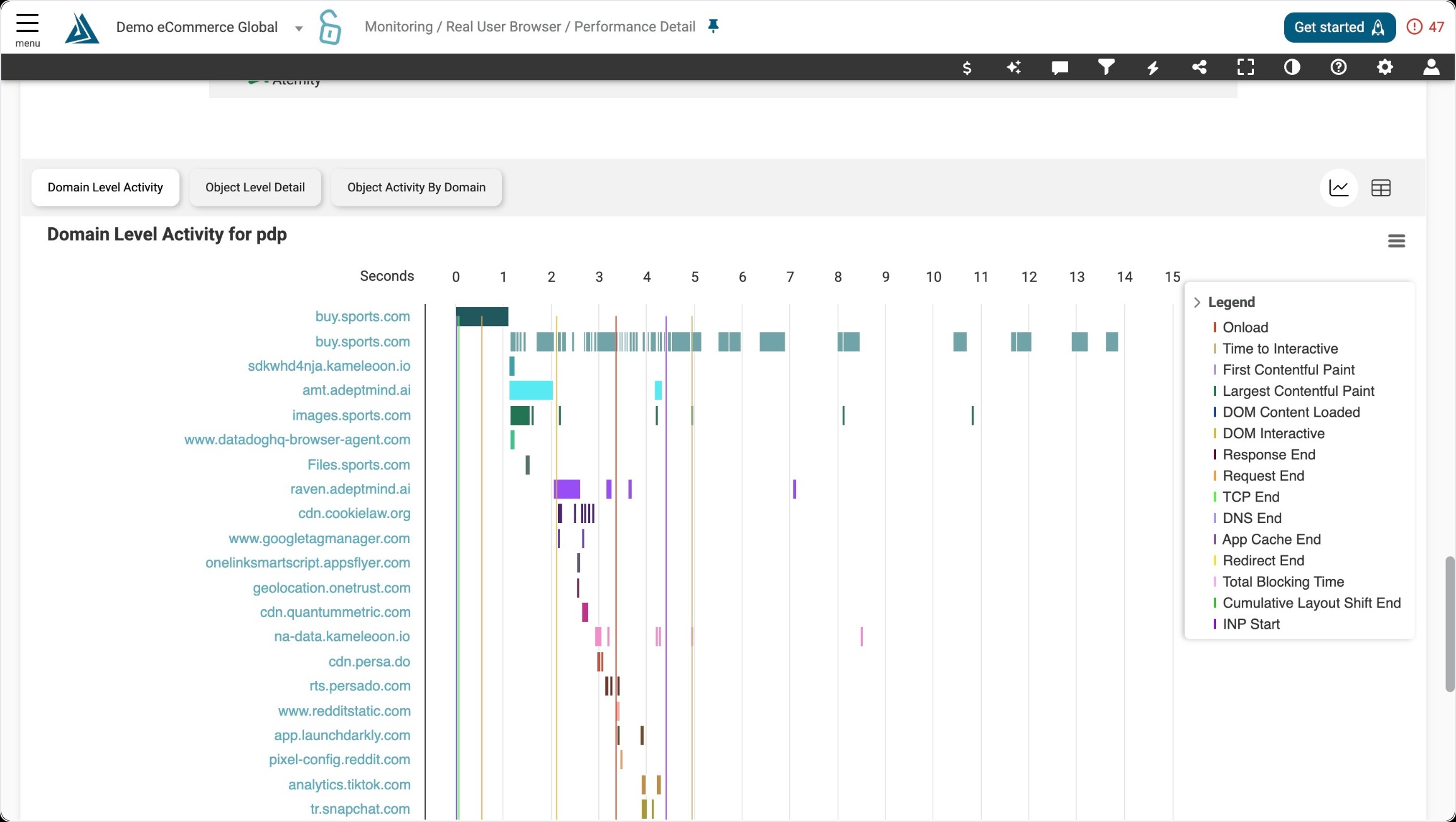
Task: Toggle Largest Contentful Paint legend entry
Action: 1294,391
